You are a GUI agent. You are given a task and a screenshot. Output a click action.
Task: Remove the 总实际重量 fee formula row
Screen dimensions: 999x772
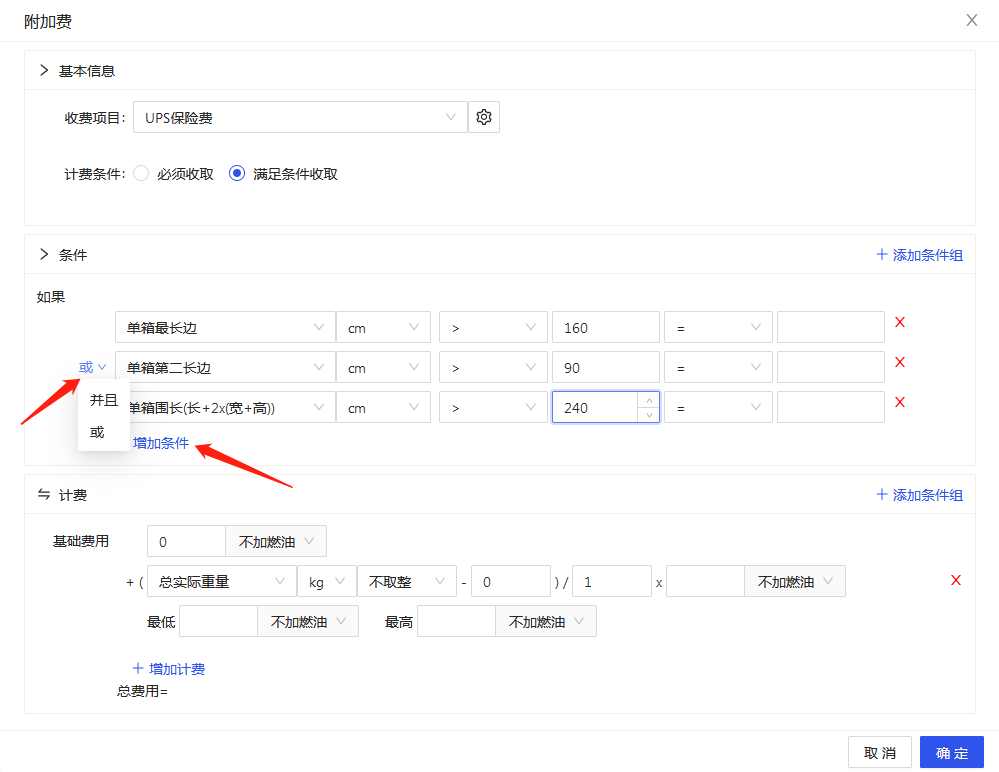pos(956,580)
